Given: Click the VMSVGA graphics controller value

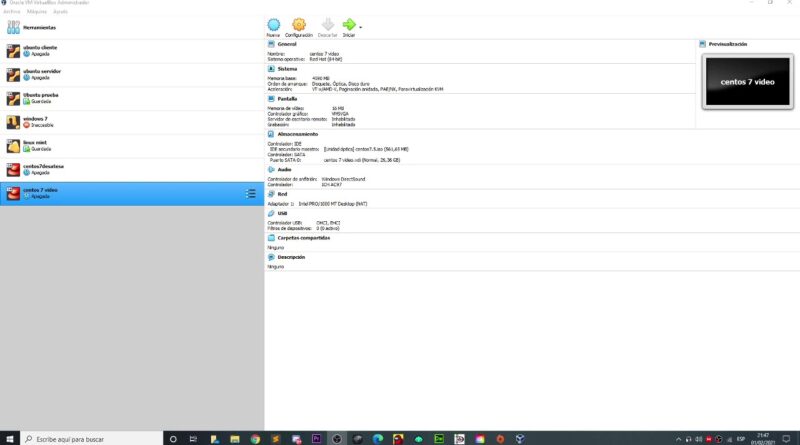Looking at the screenshot, I should 340,114.
